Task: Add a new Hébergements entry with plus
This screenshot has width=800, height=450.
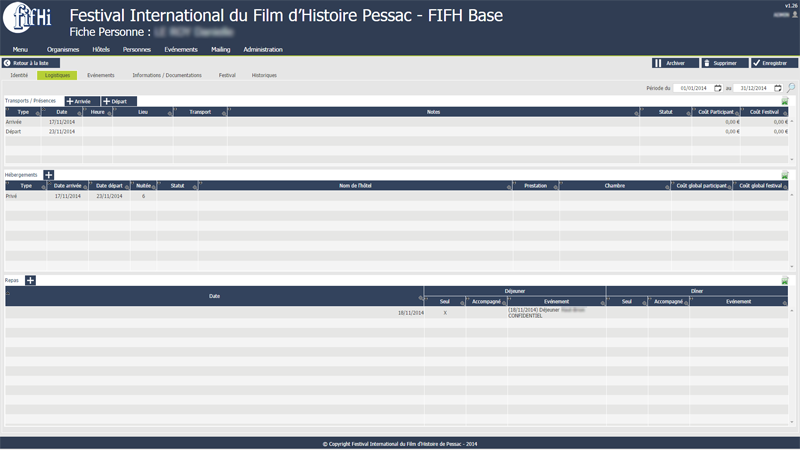Action: 48,175
